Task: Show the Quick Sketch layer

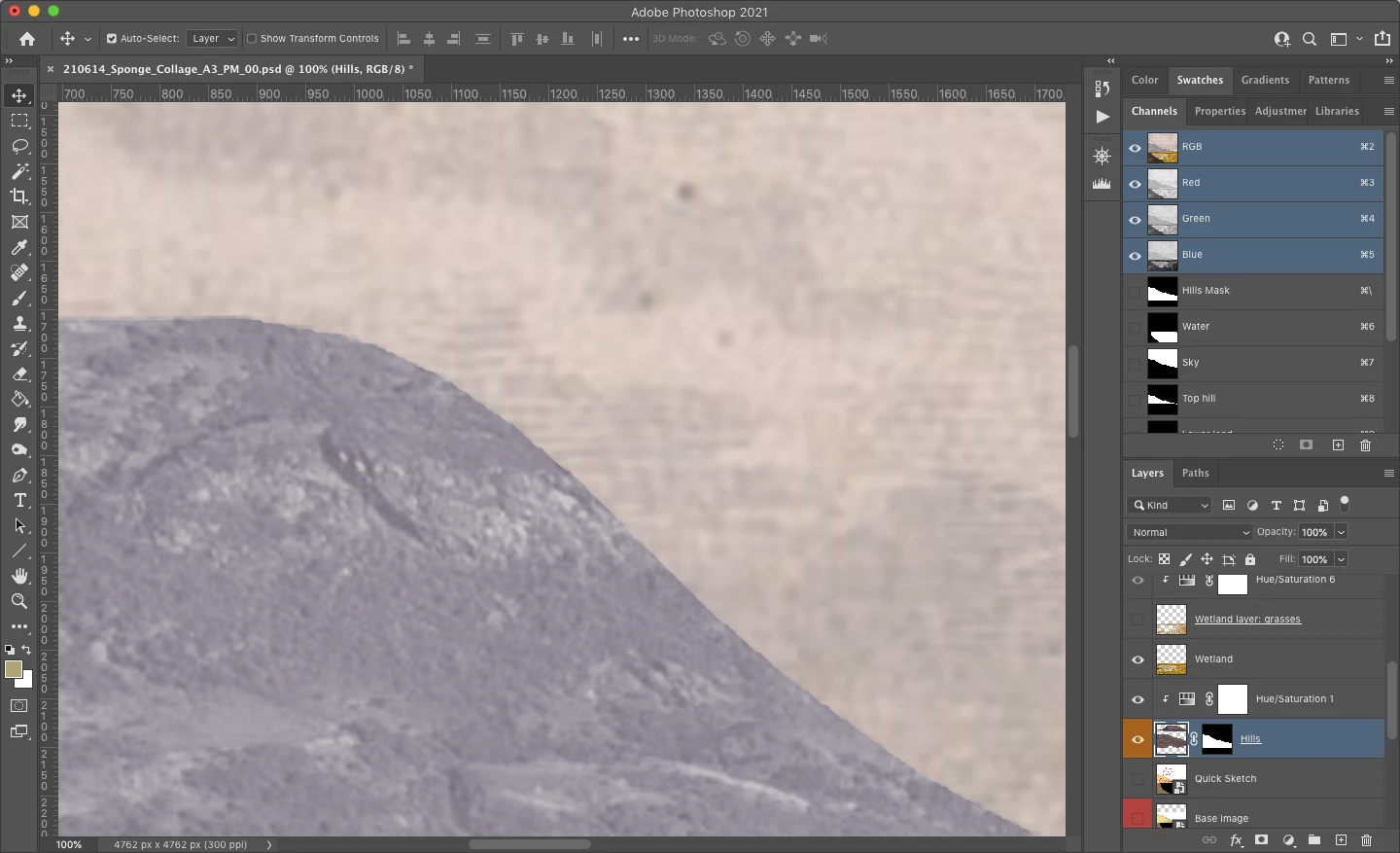Action: [1137, 779]
